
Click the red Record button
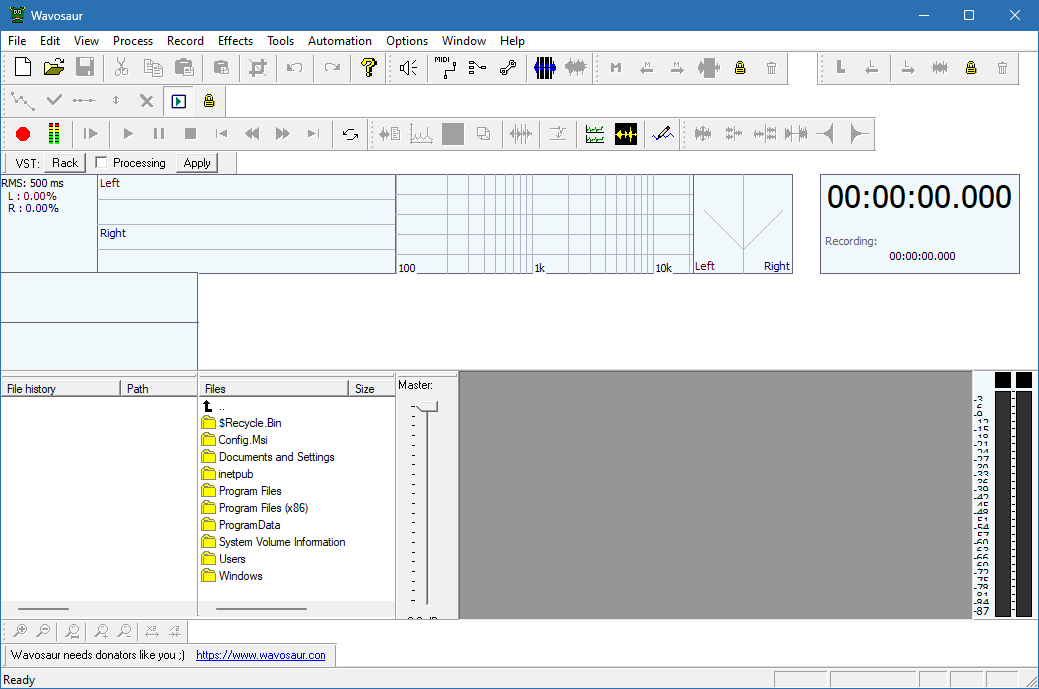[23, 134]
